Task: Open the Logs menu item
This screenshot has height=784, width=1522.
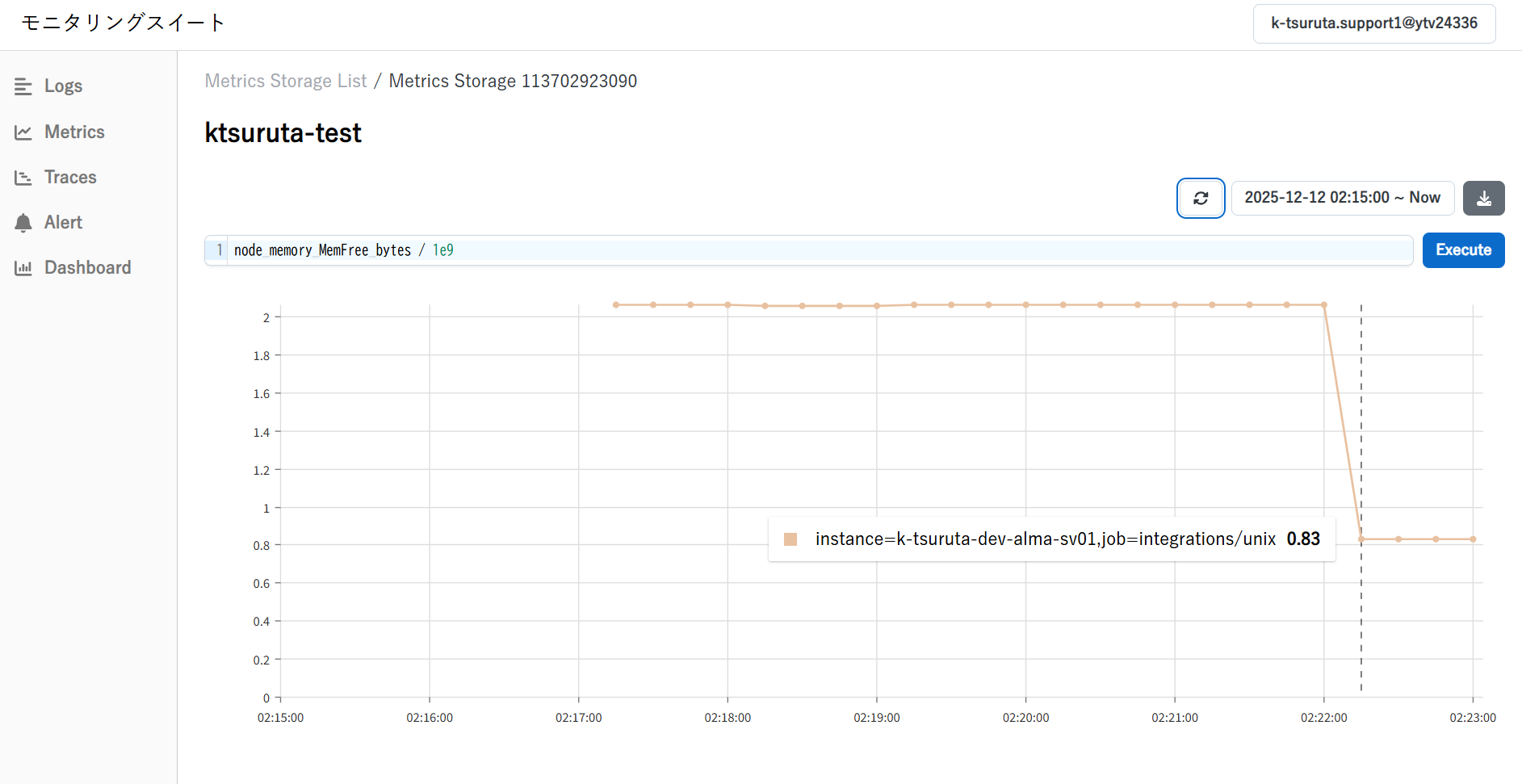Action: click(63, 86)
